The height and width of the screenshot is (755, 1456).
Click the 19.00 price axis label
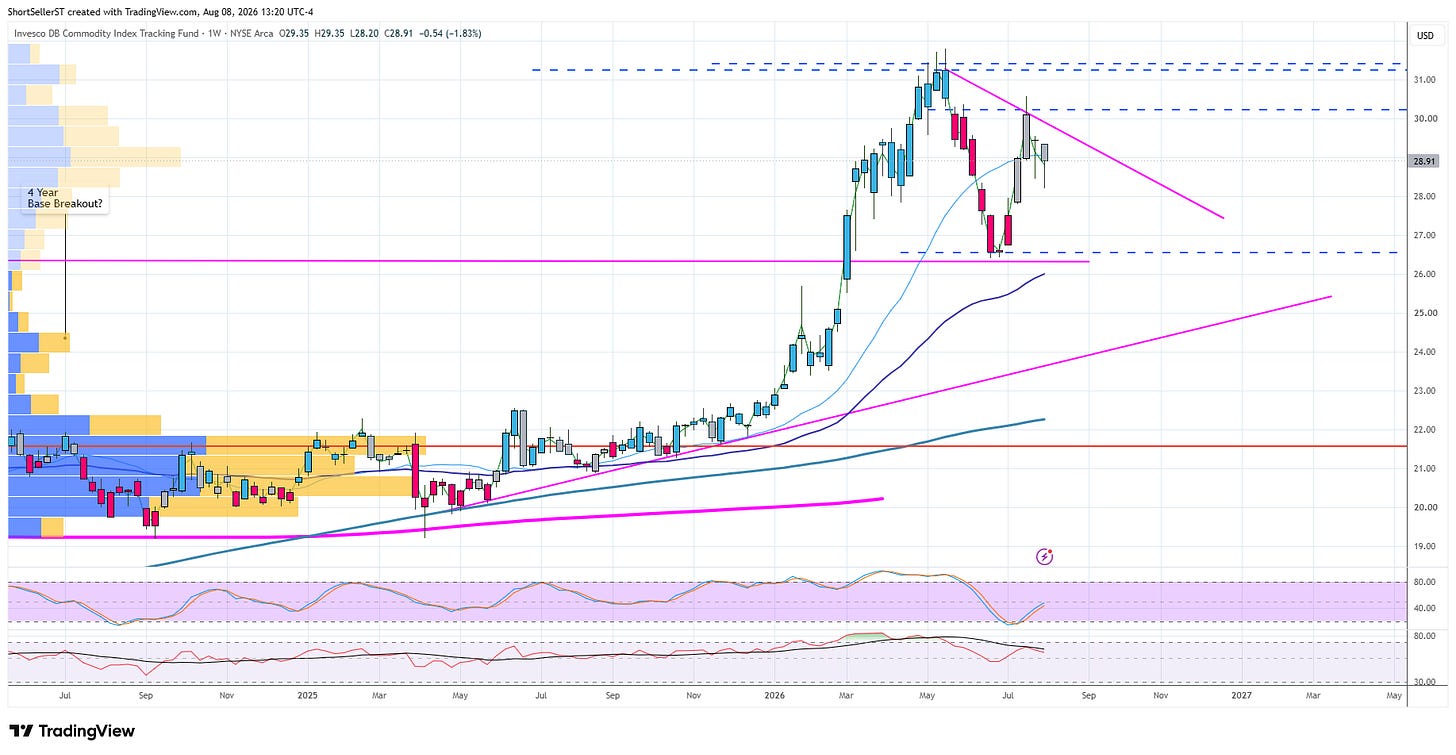coord(1424,547)
